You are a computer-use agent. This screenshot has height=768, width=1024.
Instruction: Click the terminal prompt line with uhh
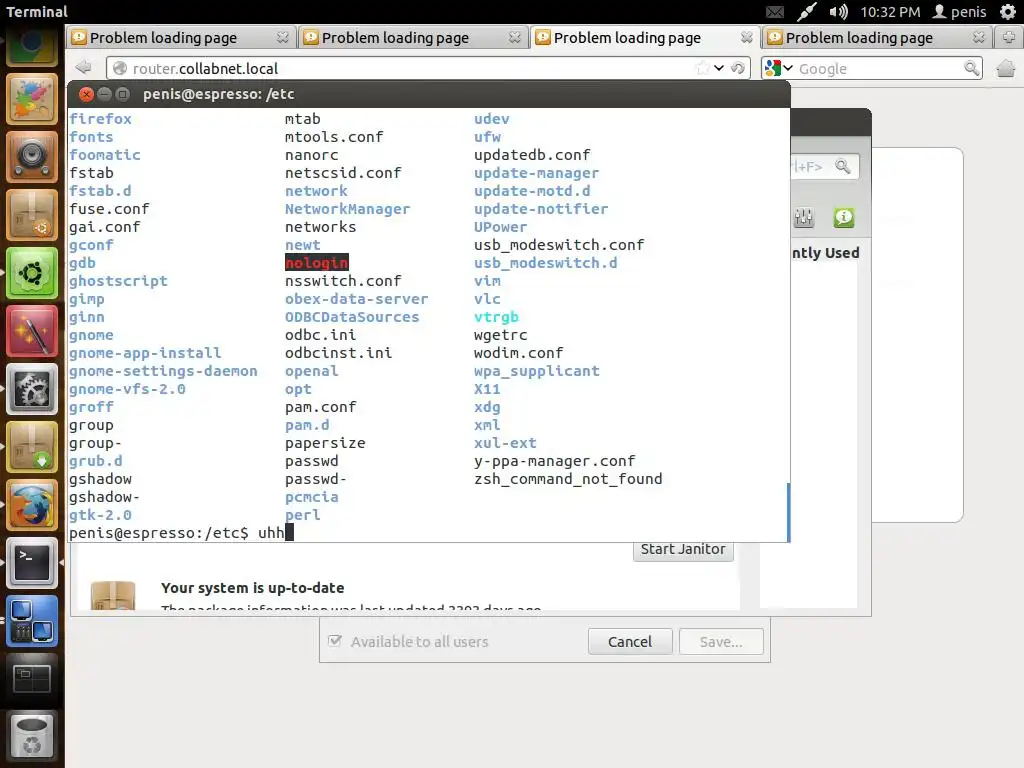[x=182, y=533]
